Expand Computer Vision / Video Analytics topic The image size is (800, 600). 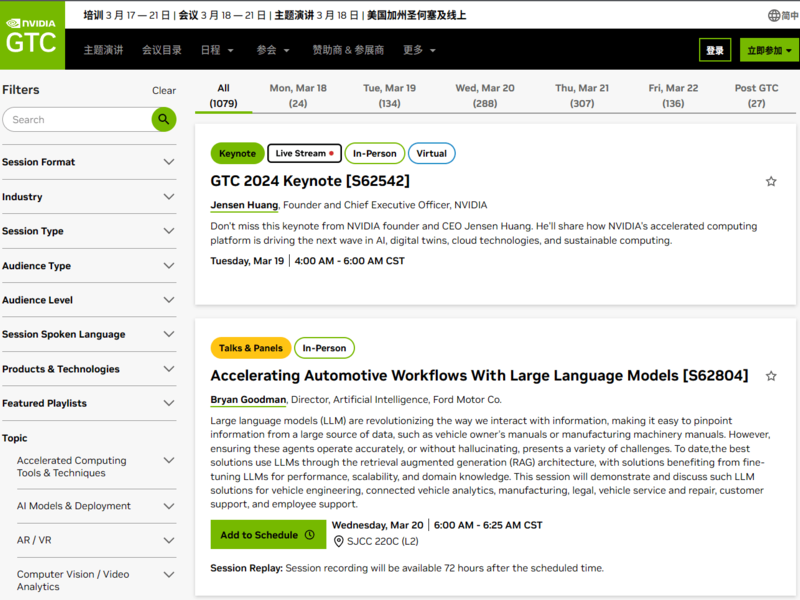click(x=96, y=580)
